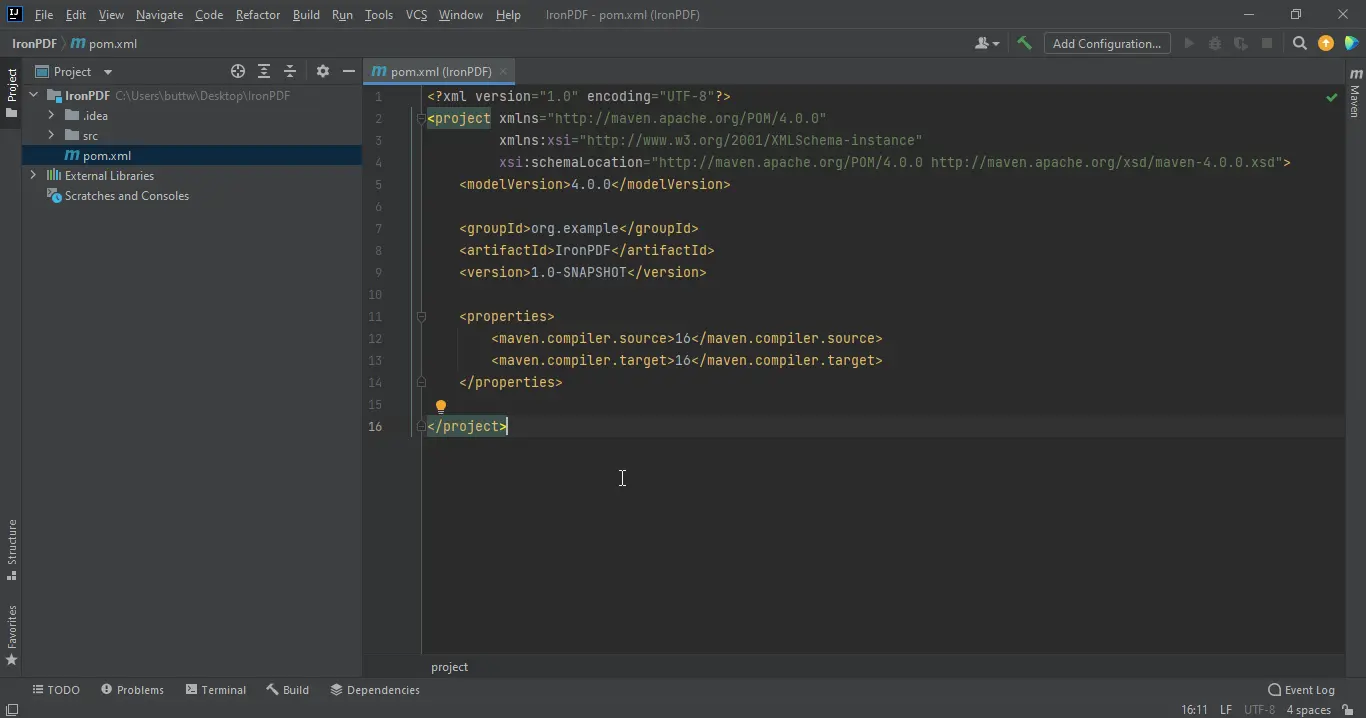1366x718 pixels.
Task: Click Select Opened File target icon
Action: tap(238, 71)
